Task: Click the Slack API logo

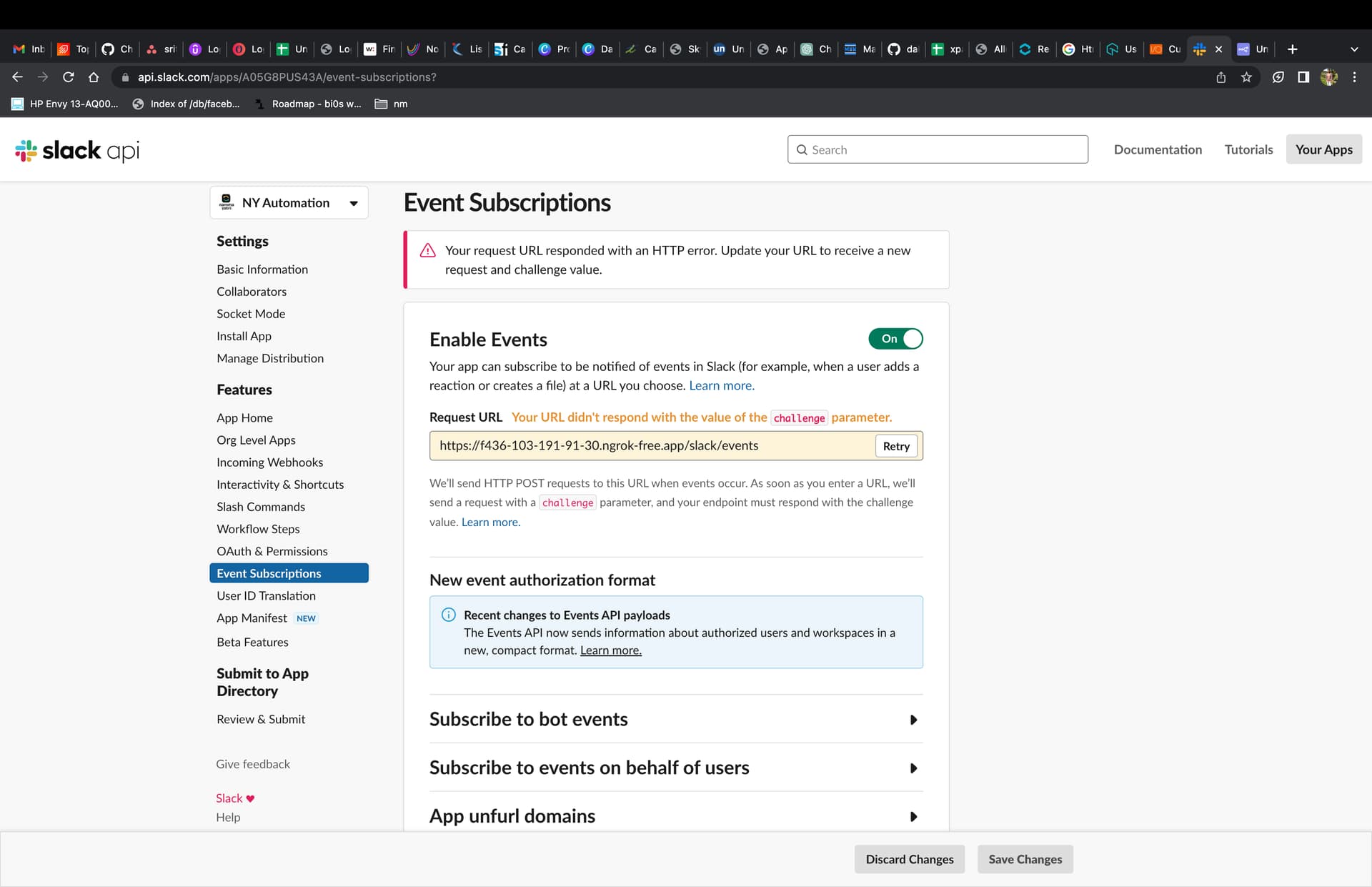Action: (x=77, y=150)
